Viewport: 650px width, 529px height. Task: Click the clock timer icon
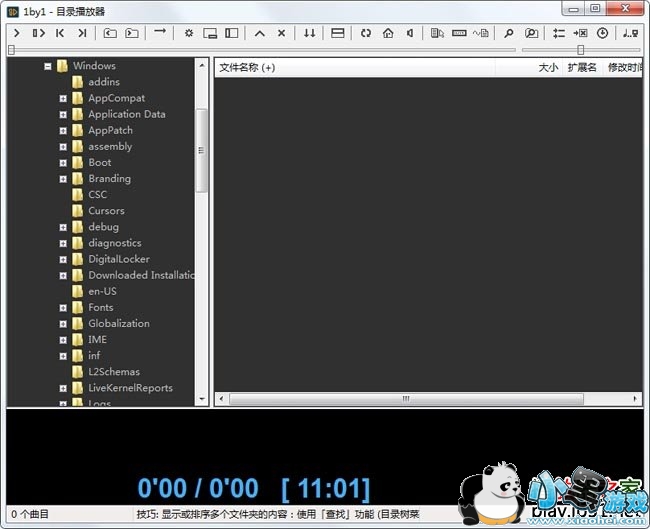coord(602,33)
